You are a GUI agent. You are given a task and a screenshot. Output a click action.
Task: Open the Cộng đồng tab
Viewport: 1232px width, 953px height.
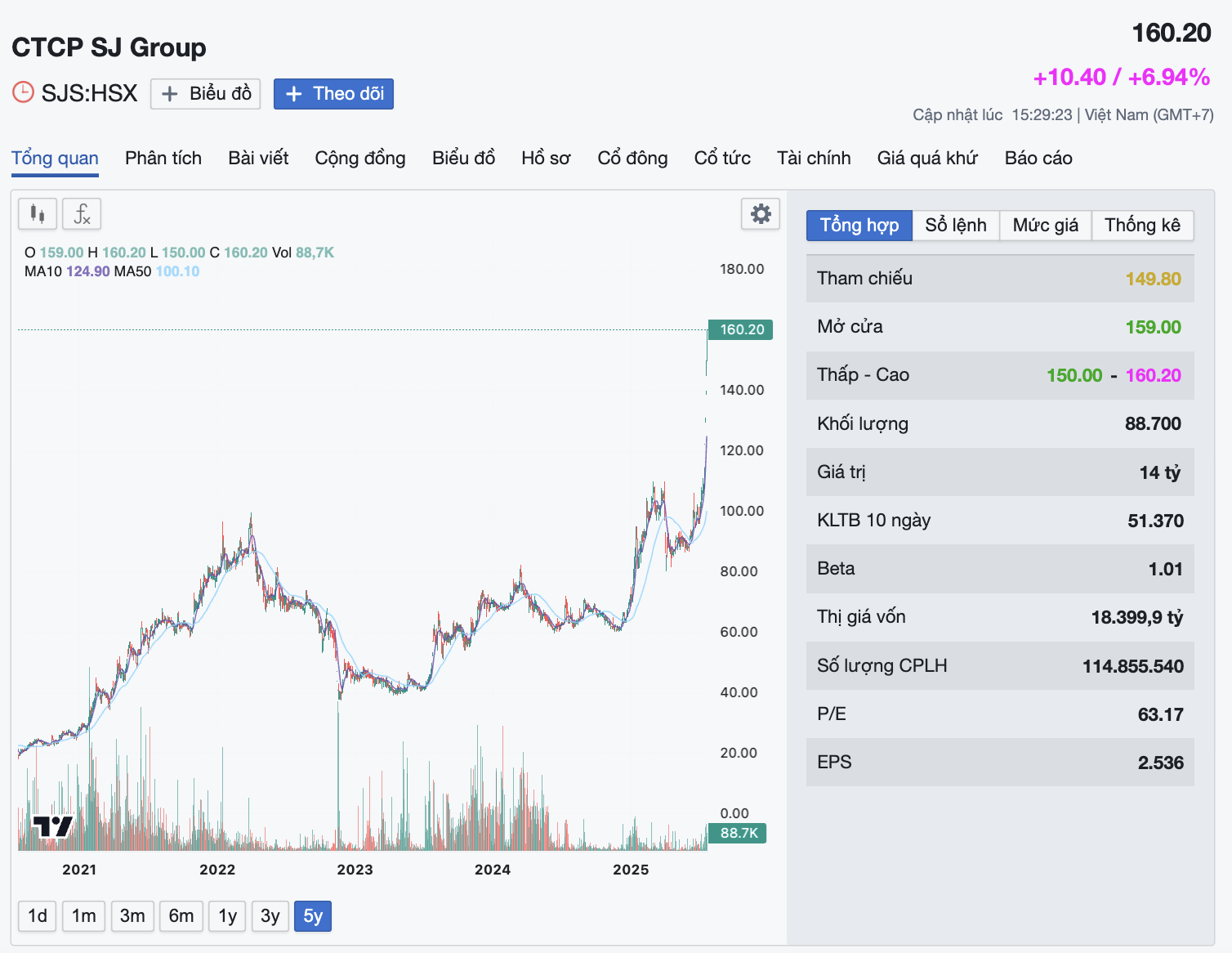(x=360, y=159)
